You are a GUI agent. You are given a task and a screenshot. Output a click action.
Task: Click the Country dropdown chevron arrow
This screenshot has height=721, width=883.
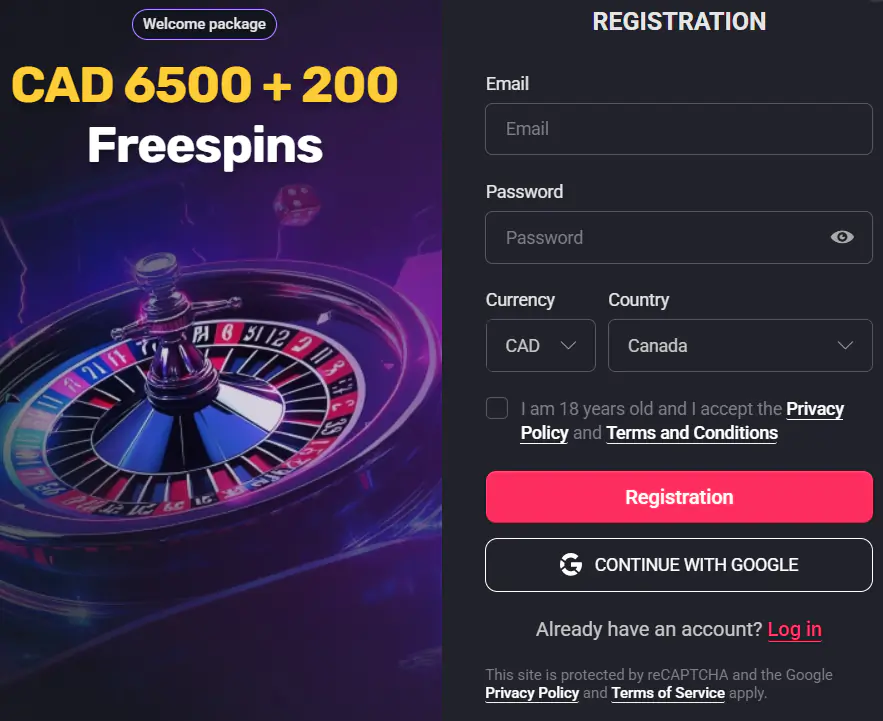click(845, 345)
